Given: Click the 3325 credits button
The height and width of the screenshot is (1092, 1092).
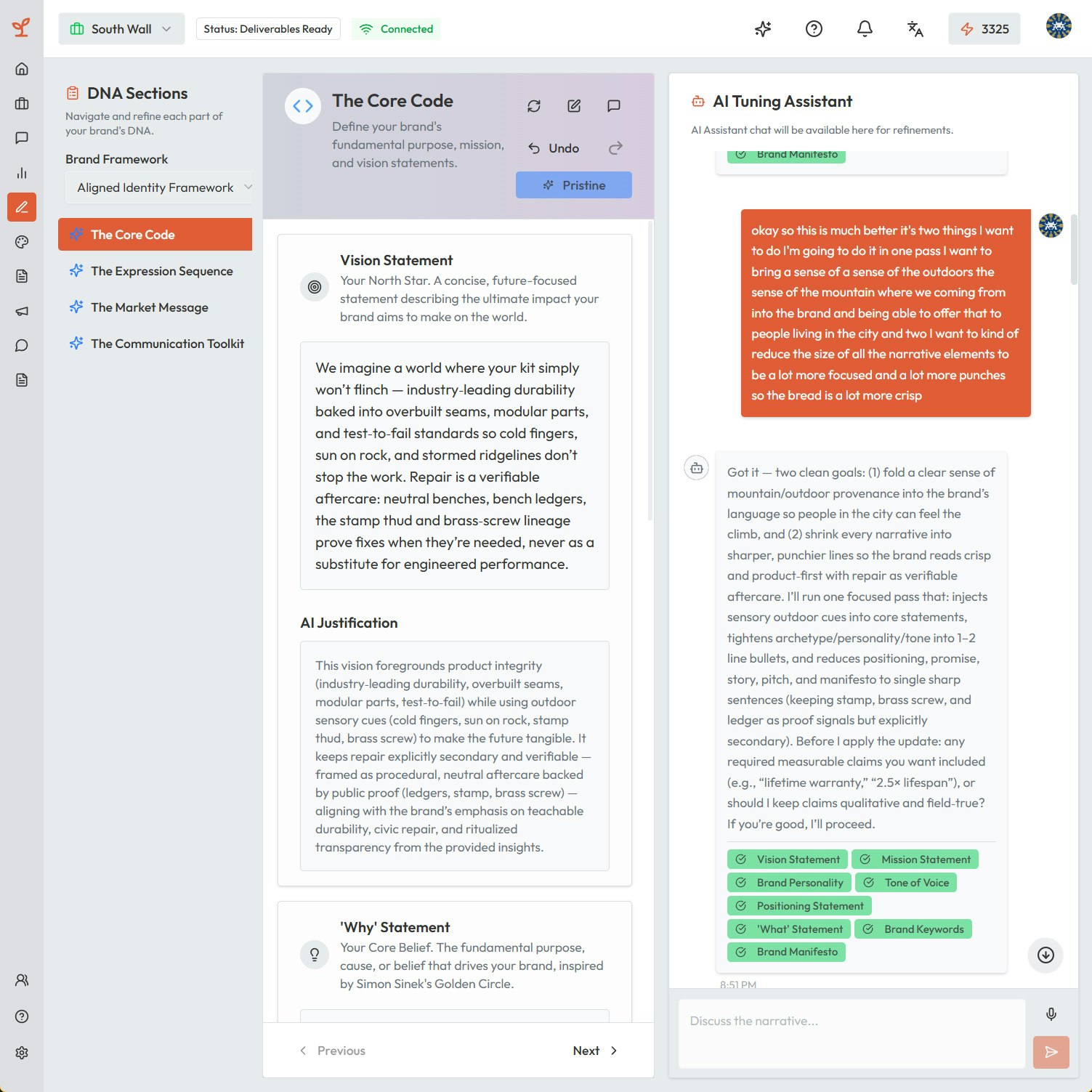Looking at the screenshot, I should pos(984,29).
